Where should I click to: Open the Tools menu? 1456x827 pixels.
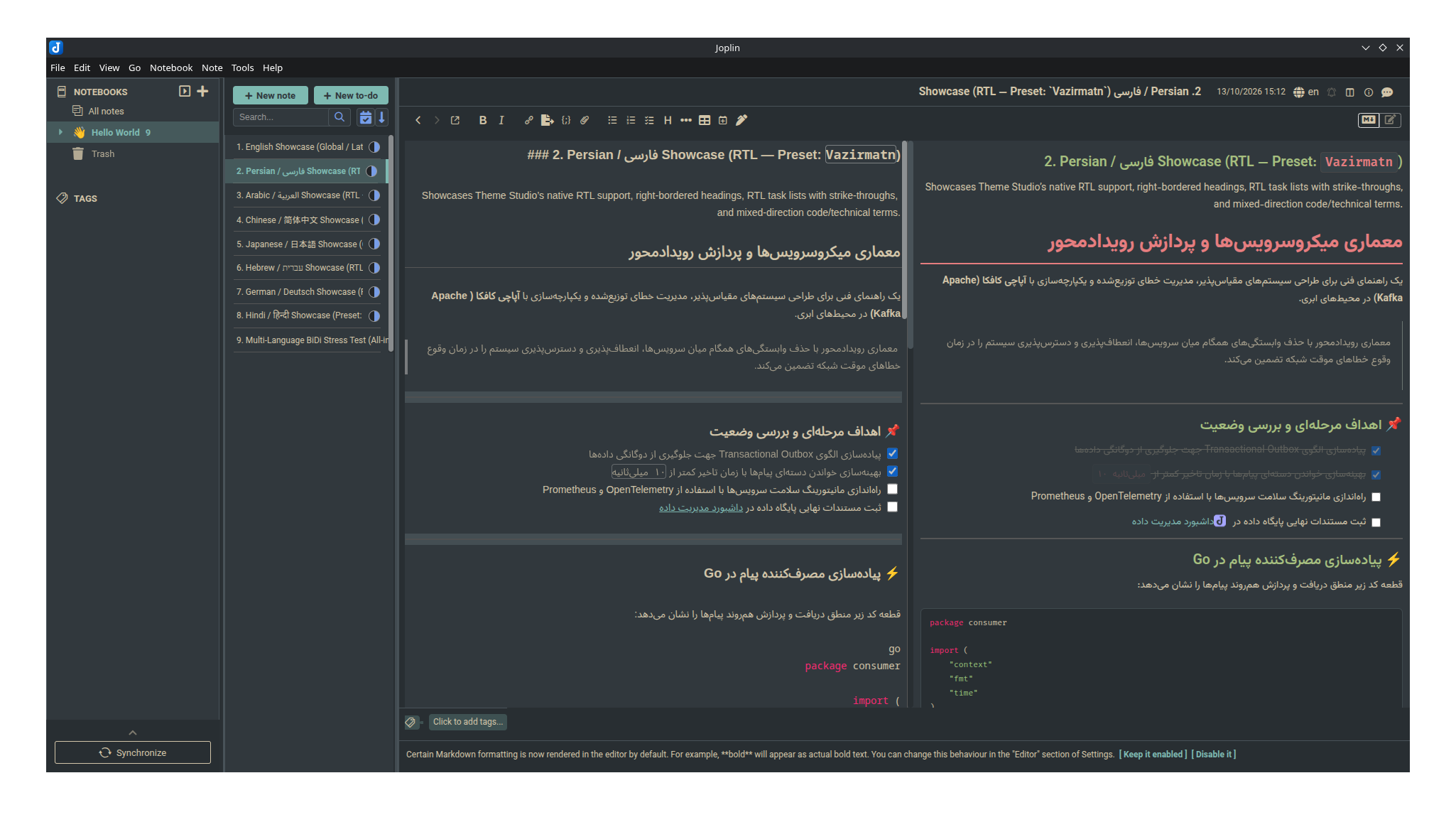coord(242,67)
